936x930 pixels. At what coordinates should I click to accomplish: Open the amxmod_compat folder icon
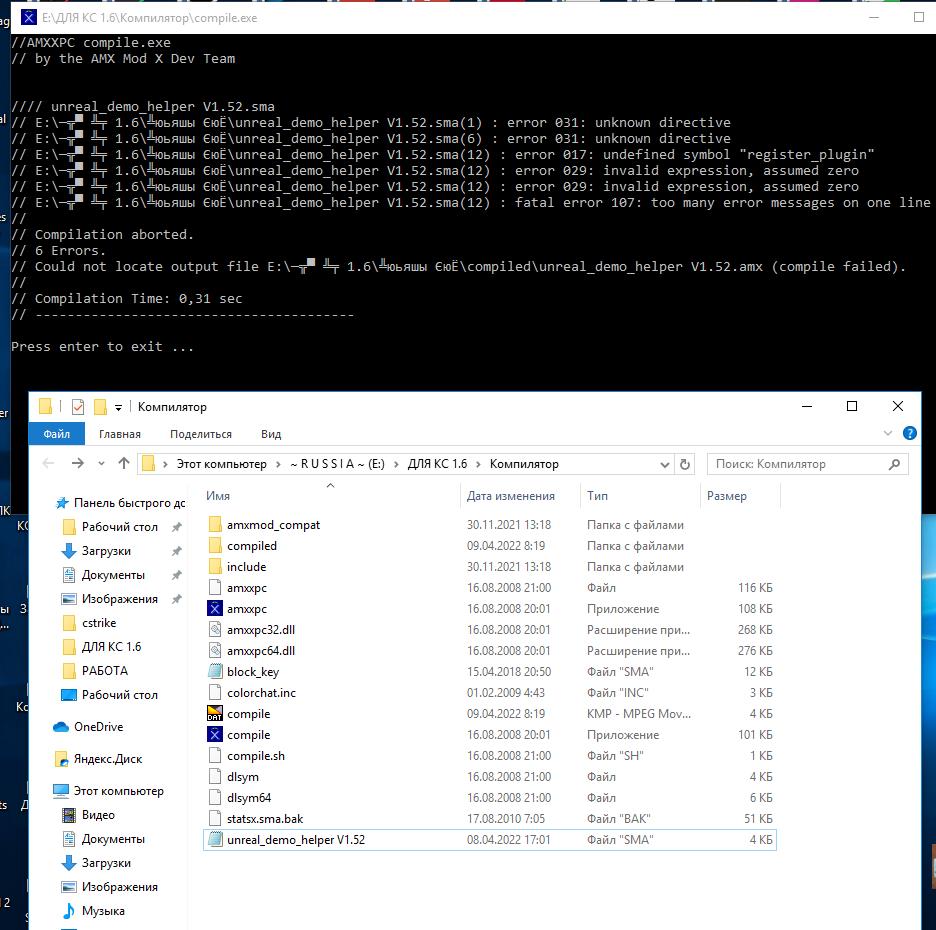[x=215, y=525]
